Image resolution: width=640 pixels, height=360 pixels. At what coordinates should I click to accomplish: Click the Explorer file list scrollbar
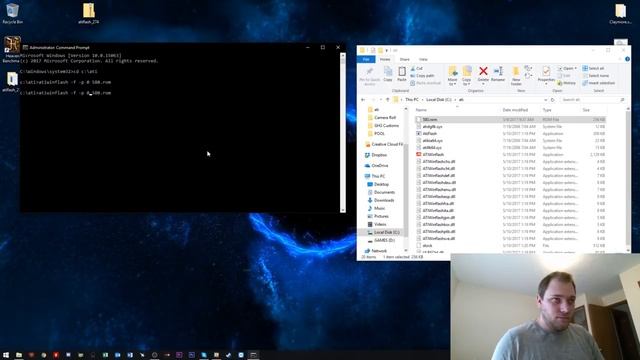coord(628,180)
